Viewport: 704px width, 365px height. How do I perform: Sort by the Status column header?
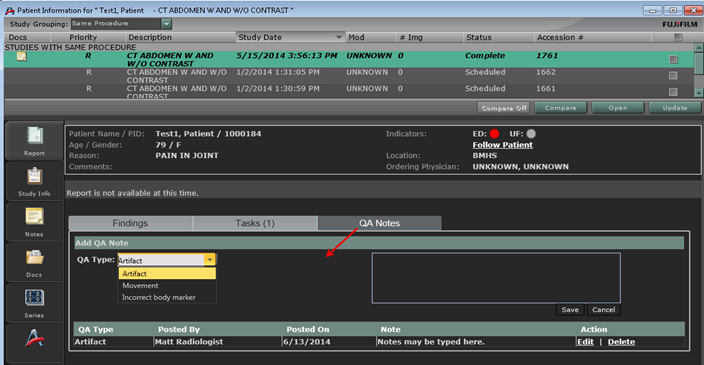[479, 37]
